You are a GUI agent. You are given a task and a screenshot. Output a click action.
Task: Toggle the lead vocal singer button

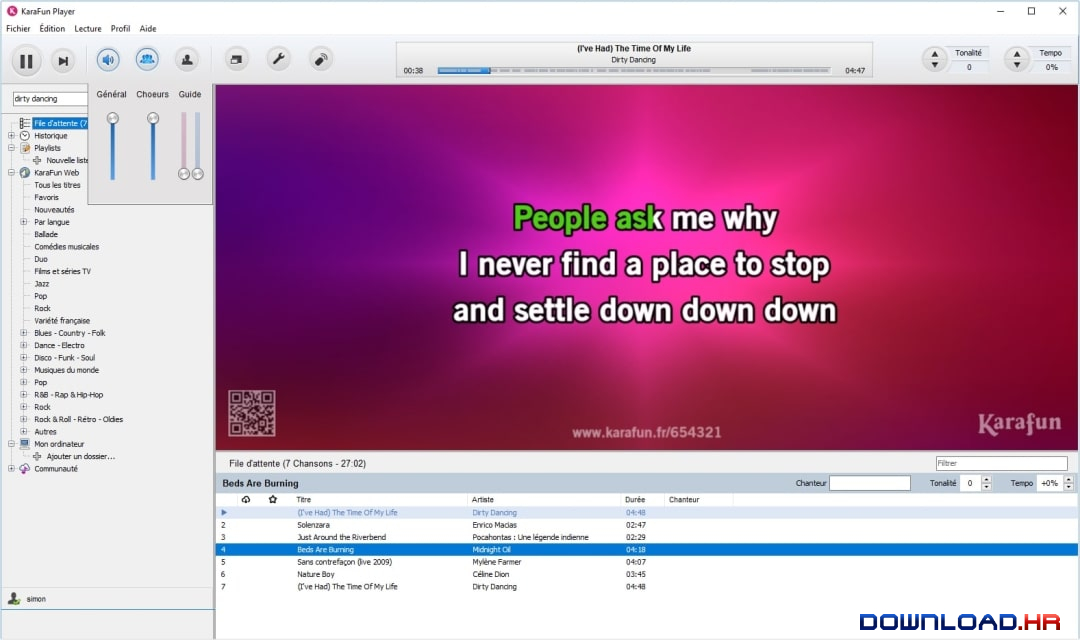point(187,60)
